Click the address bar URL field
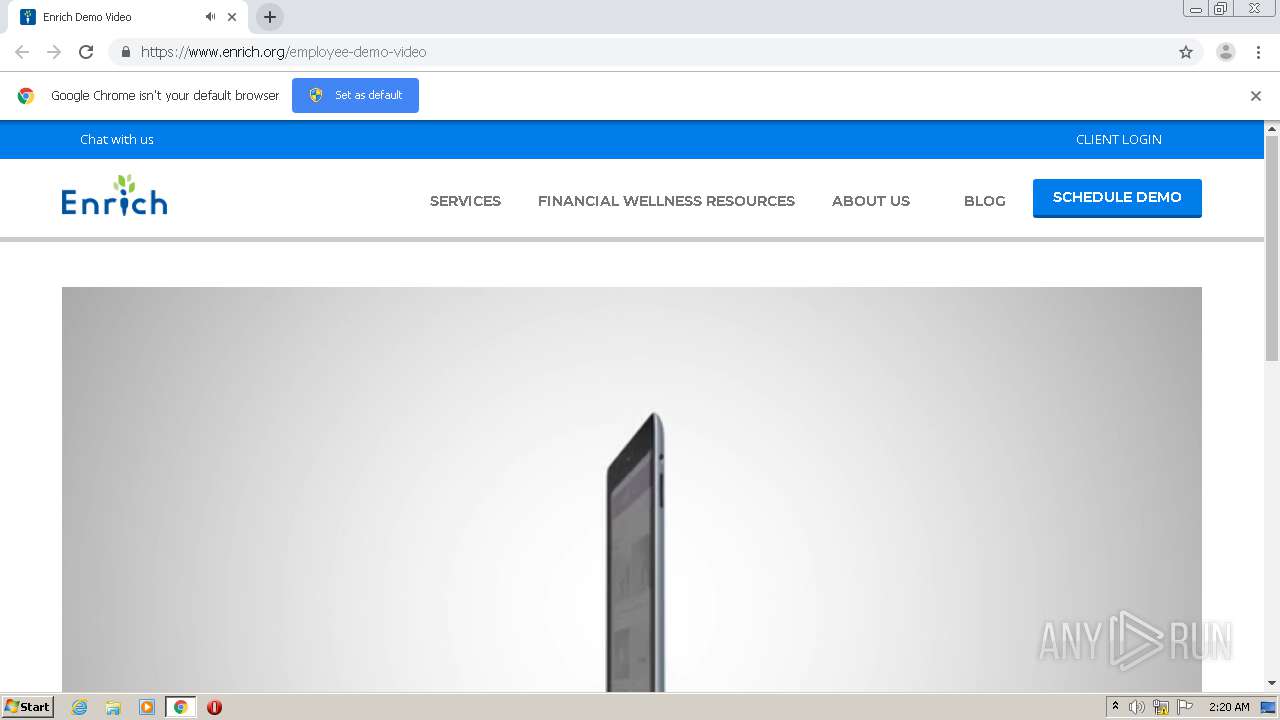This screenshot has width=1280, height=720. (640, 52)
